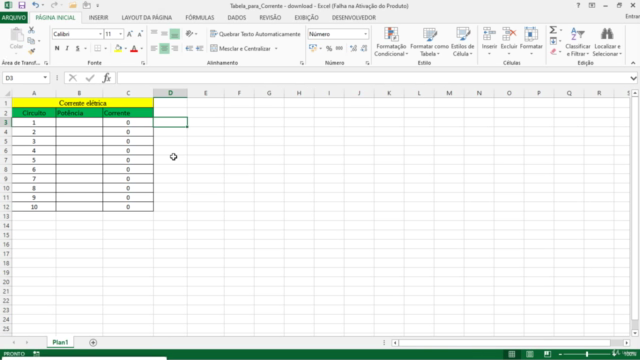640x360 pixels.
Task: Increase font size with the larger A icon
Action: click(x=129, y=34)
